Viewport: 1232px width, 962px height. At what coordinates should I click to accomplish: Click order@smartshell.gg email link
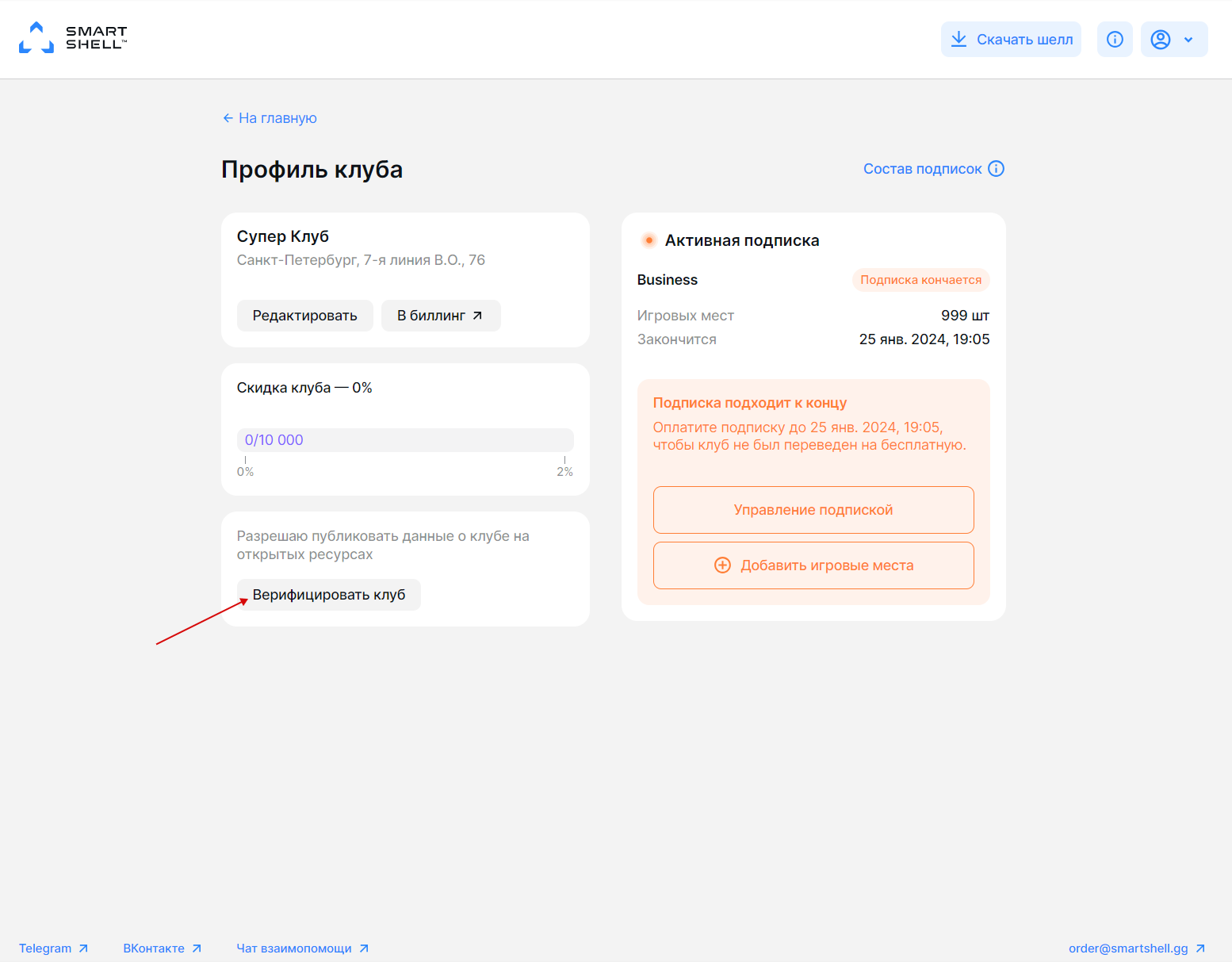1128,949
